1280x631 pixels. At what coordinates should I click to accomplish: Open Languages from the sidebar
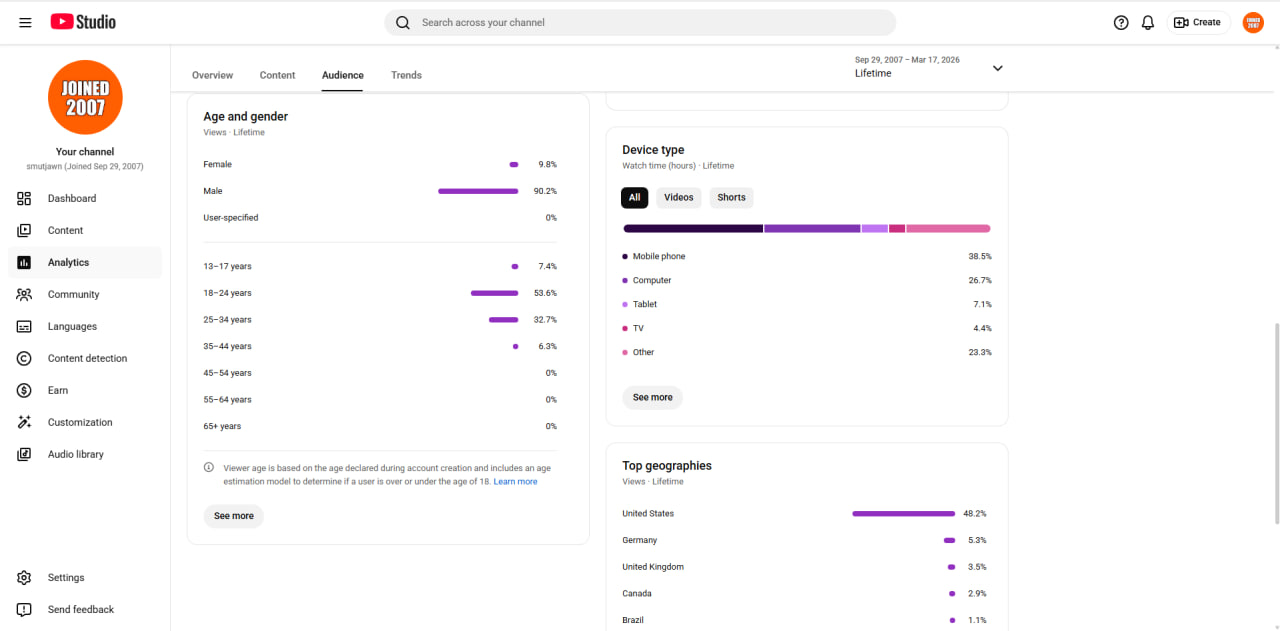(x=85, y=326)
